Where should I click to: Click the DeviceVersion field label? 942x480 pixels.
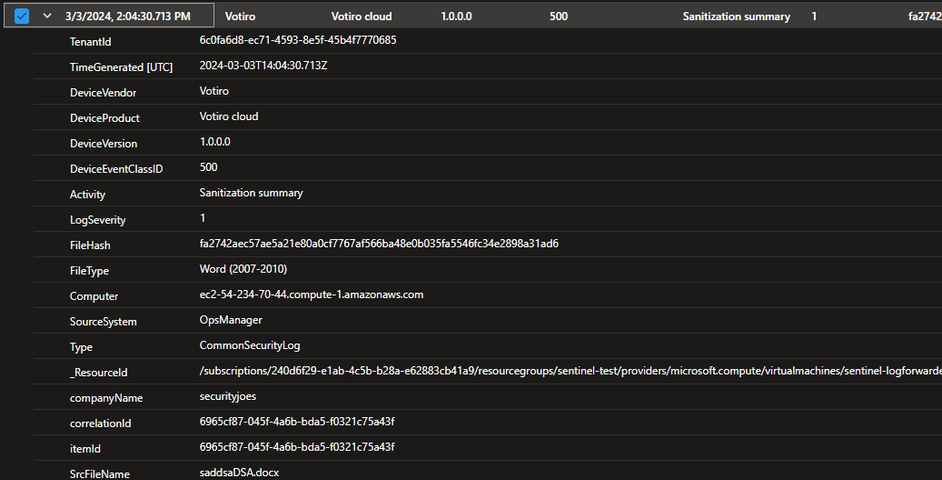(x=103, y=144)
